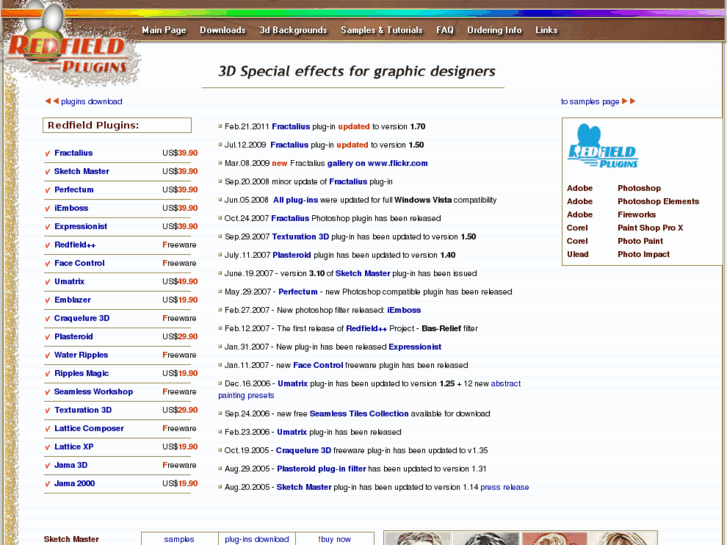Click Fractalius in the Feb.21.2011 news item
The image size is (727, 545).
(x=291, y=127)
